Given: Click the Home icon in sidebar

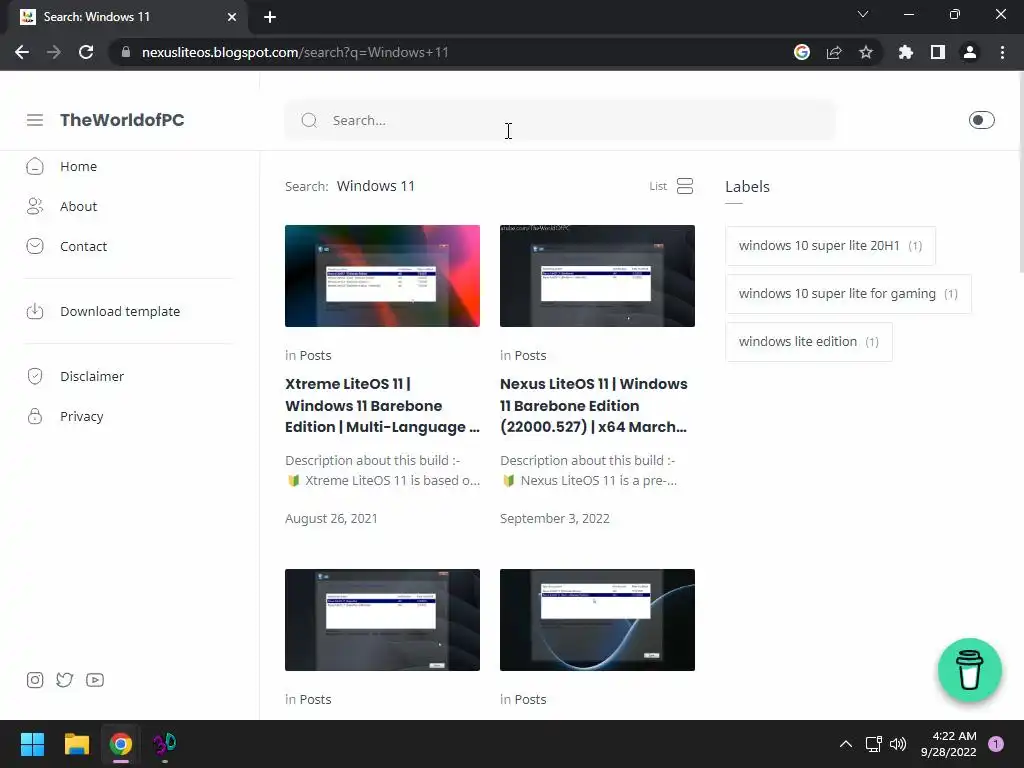Looking at the screenshot, I should (x=35, y=167).
